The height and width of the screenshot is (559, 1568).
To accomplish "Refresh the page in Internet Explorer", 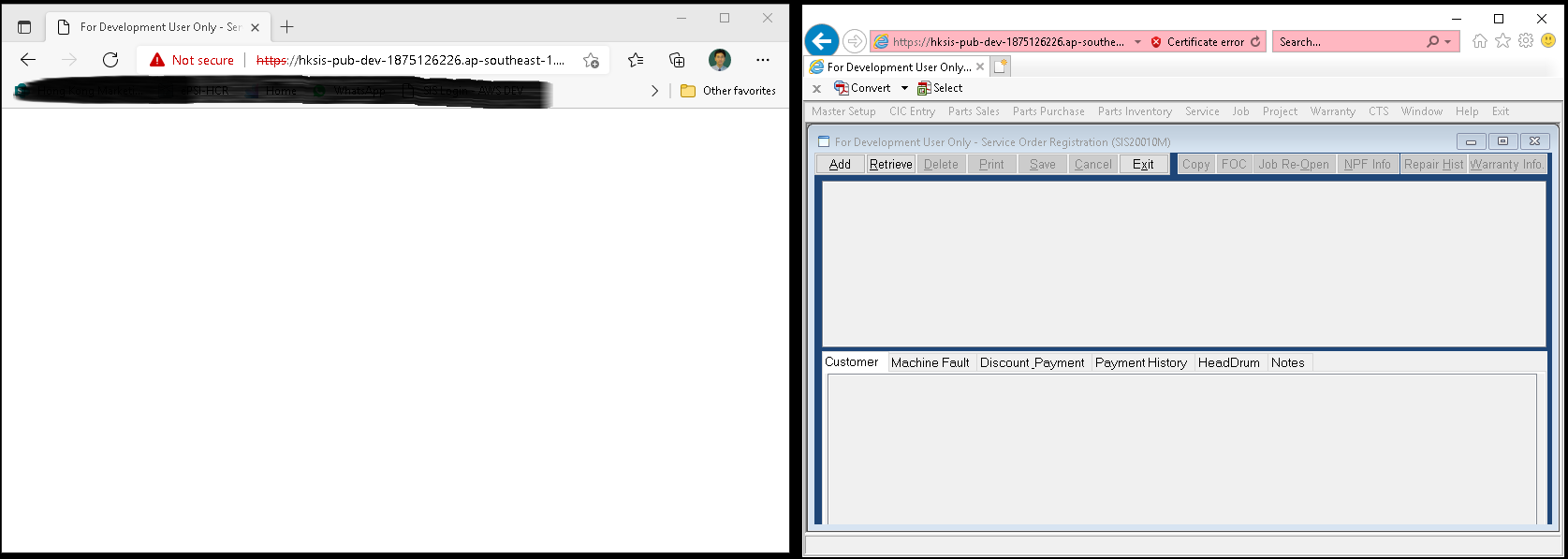I will [x=1255, y=42].
